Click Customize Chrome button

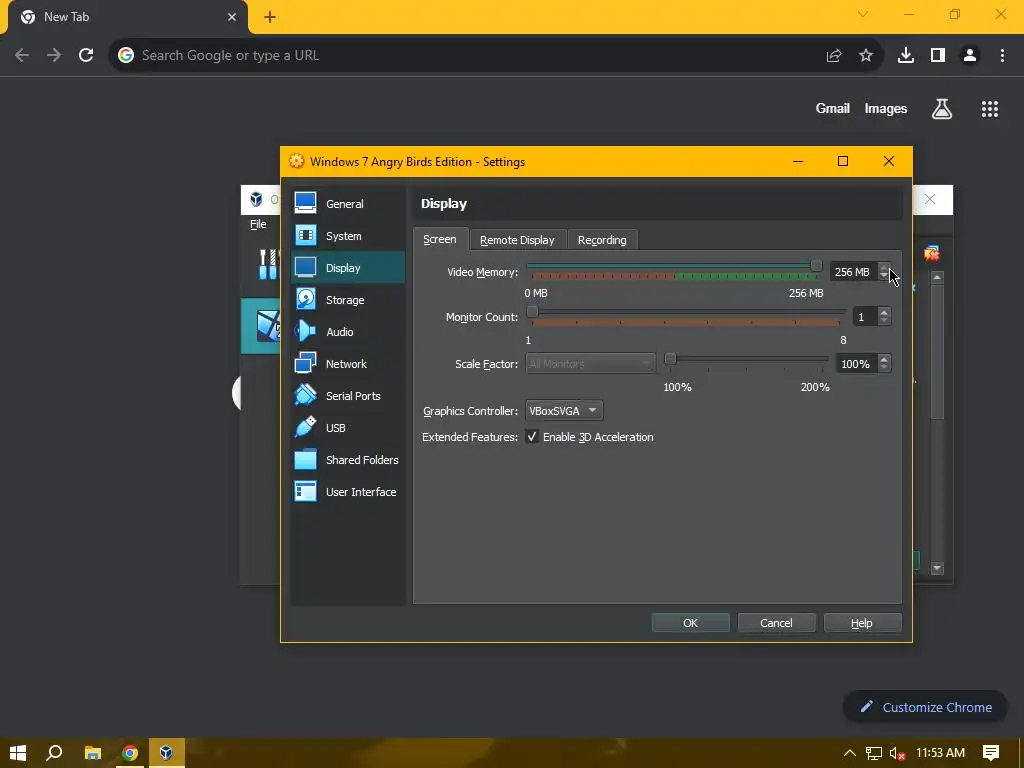(925, 707)
